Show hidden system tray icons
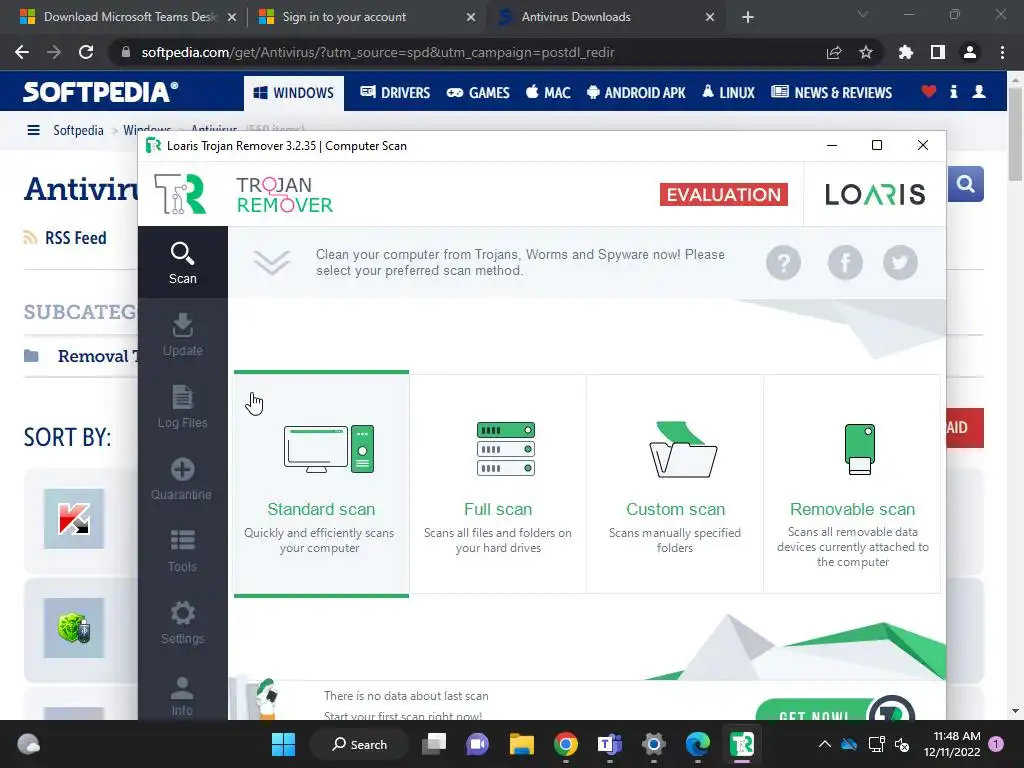The height and width of the screenshot is (768, 1024). coord(825,744)
